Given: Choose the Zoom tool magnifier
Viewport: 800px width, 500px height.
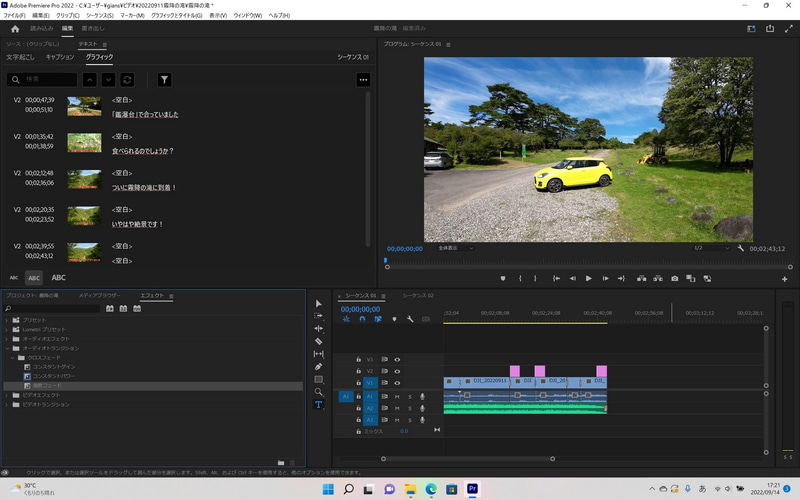Looking at the screenshot, I should (x=319, y=392).
